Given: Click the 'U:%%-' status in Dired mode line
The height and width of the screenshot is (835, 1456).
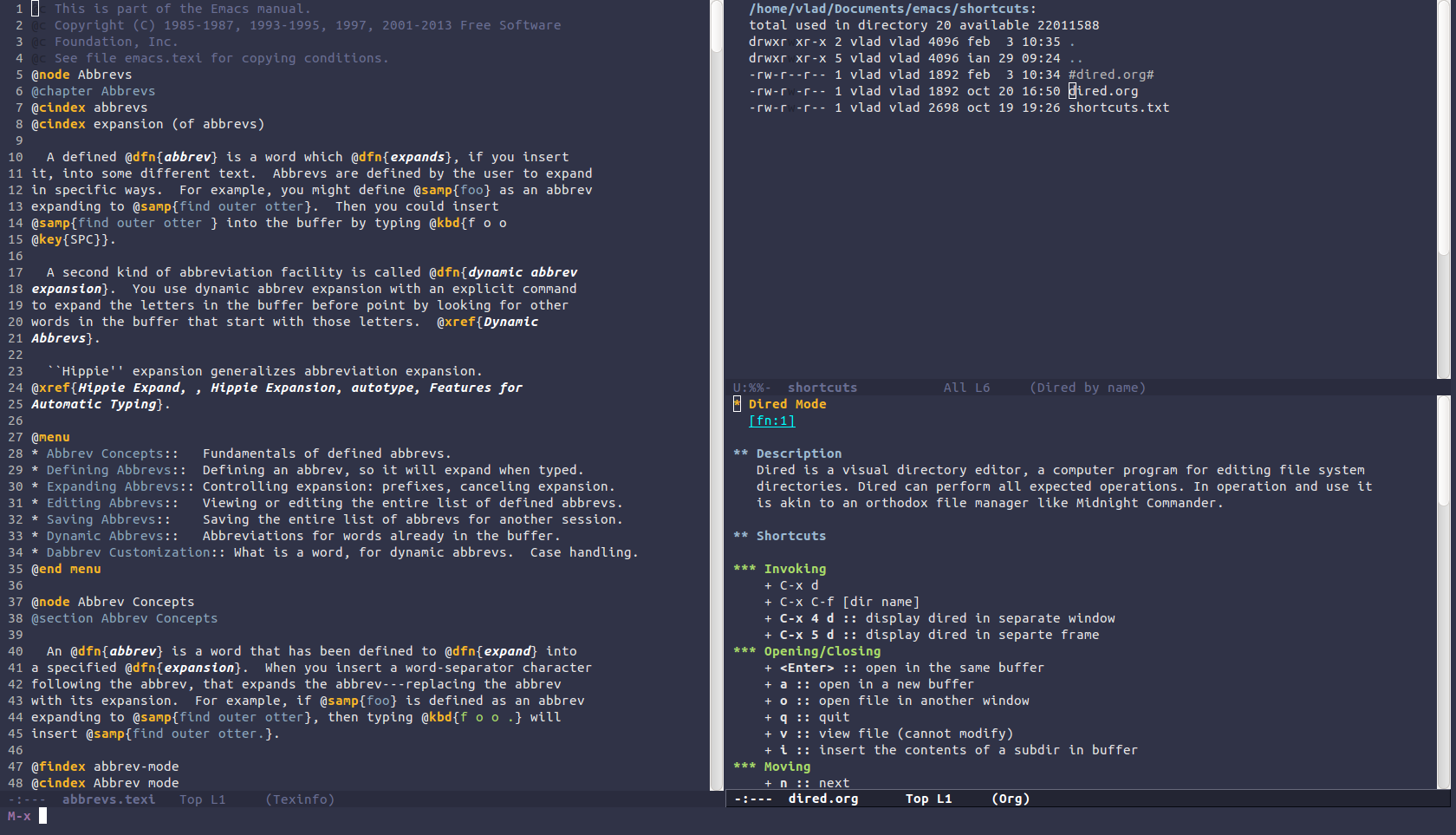Looking at the screenshot, I should pos(752,388).
